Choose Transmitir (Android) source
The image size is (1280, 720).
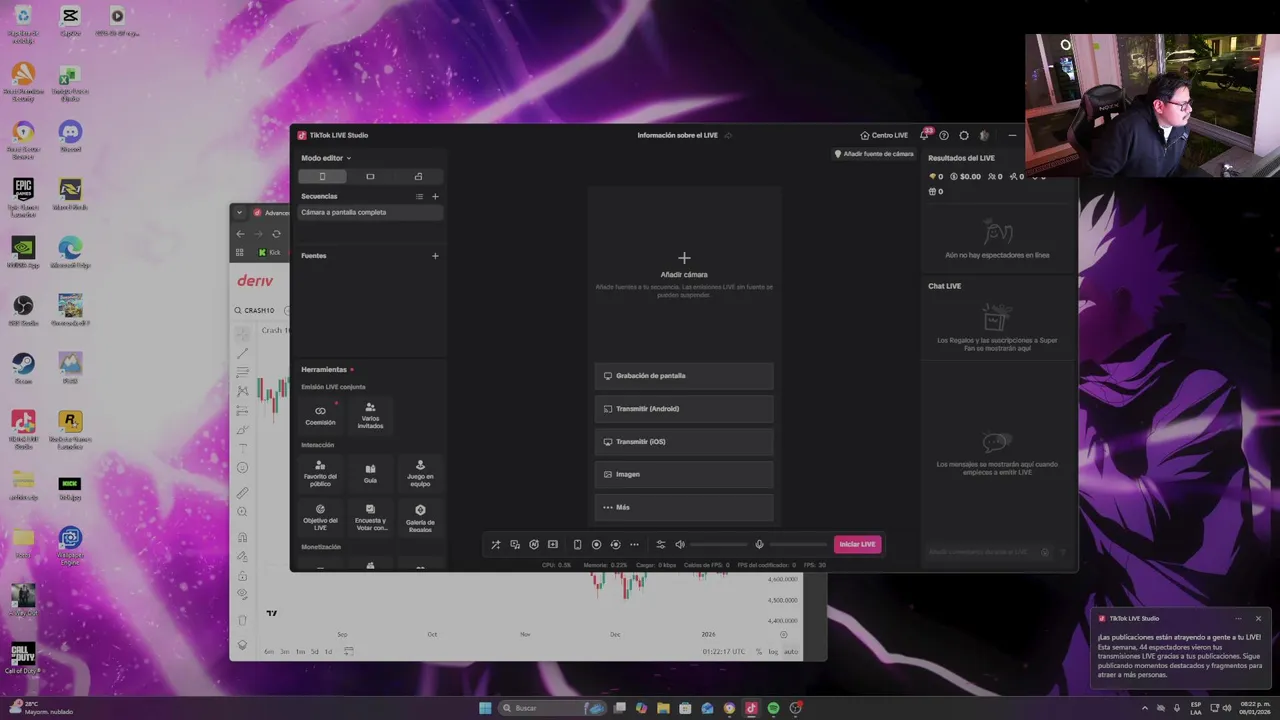(x=684, y=409)
